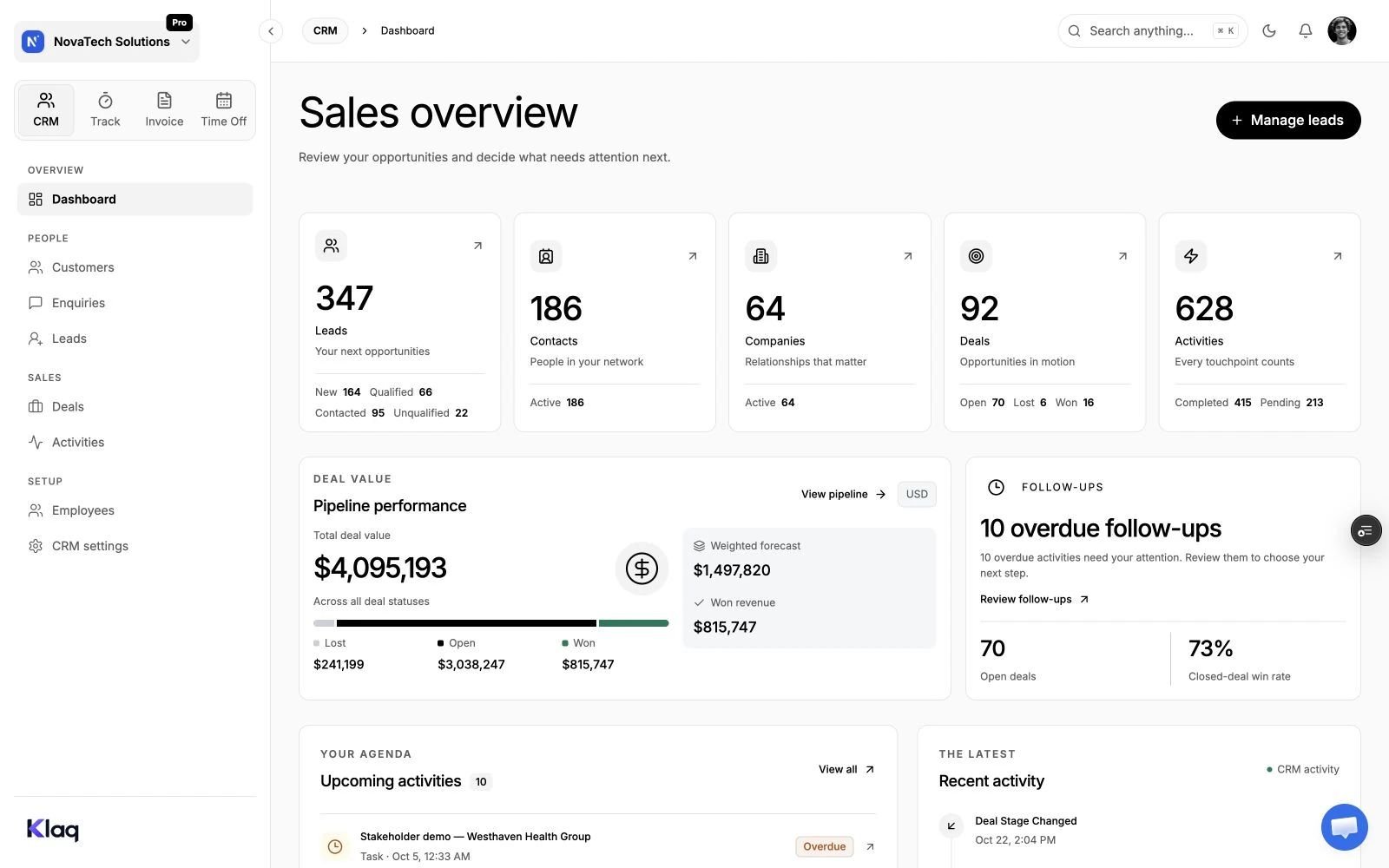Viewport: 1389px width, 868px height.
Task: Open Enquiries in the sidebar
Action: [x=135, y=303]
